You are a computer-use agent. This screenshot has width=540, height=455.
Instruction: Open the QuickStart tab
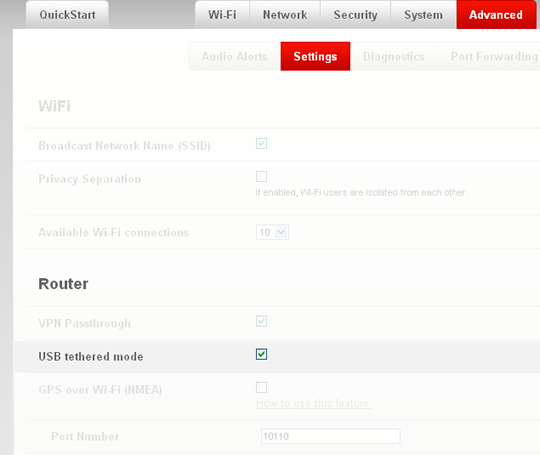[67, 15]
